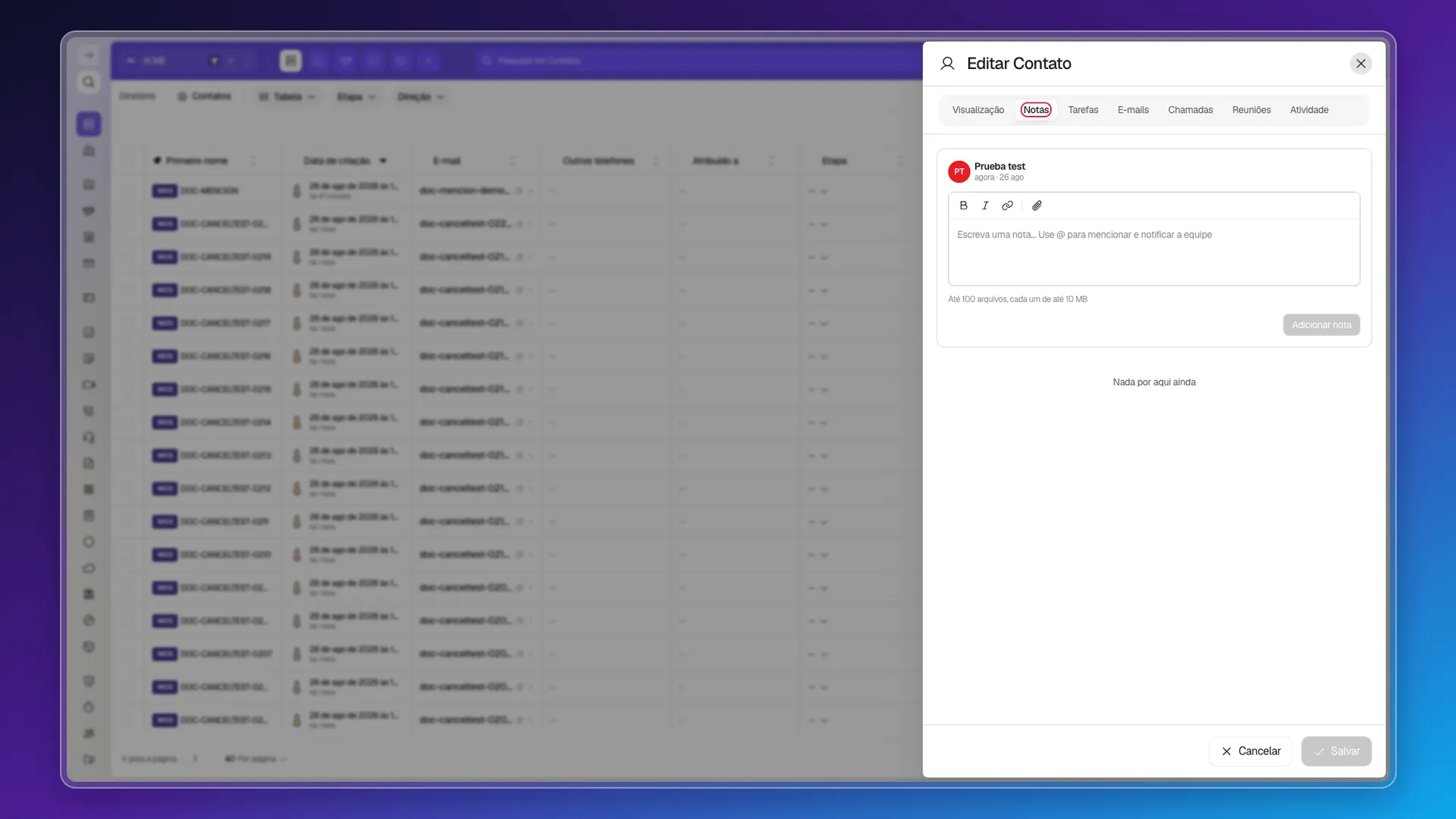The width and height of the screenshot is (1456, 819).
Task: Open the Reuniões tab
Action: pos(1251,110)
